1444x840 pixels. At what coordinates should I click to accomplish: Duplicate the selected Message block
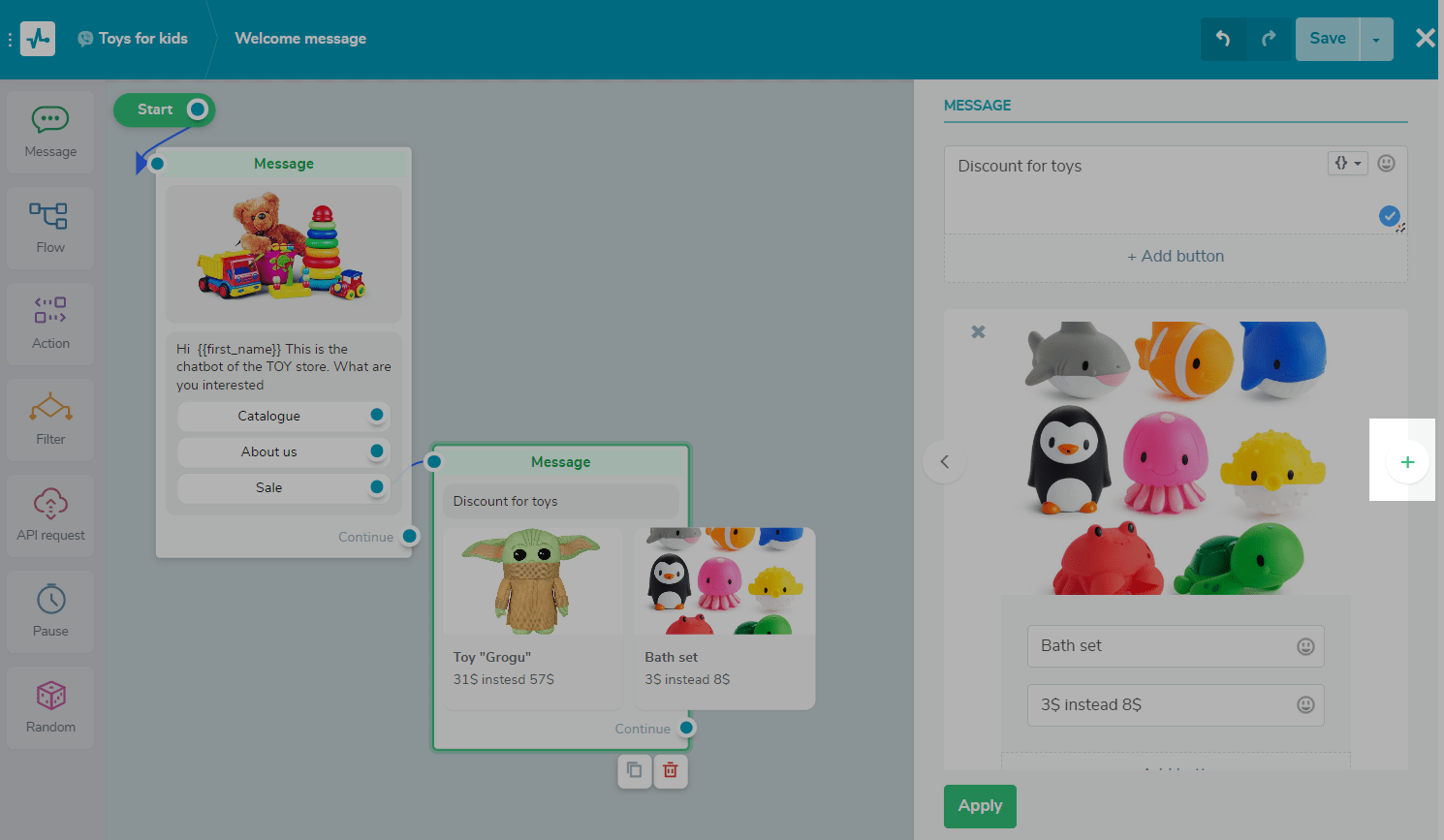point(635,770)
